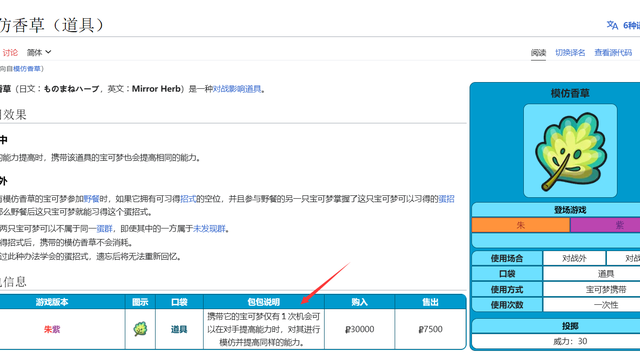Screen dimensions: 640x360
Task: Click the Mirror Herb English name text
Action: pyautogui.click(x=156, y=89)
